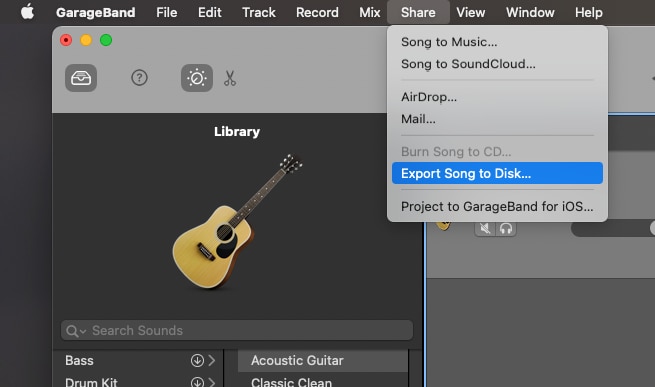Screen dimensions: 655x387
Task: Select Bass in the library list
Action: coord(79,360)
